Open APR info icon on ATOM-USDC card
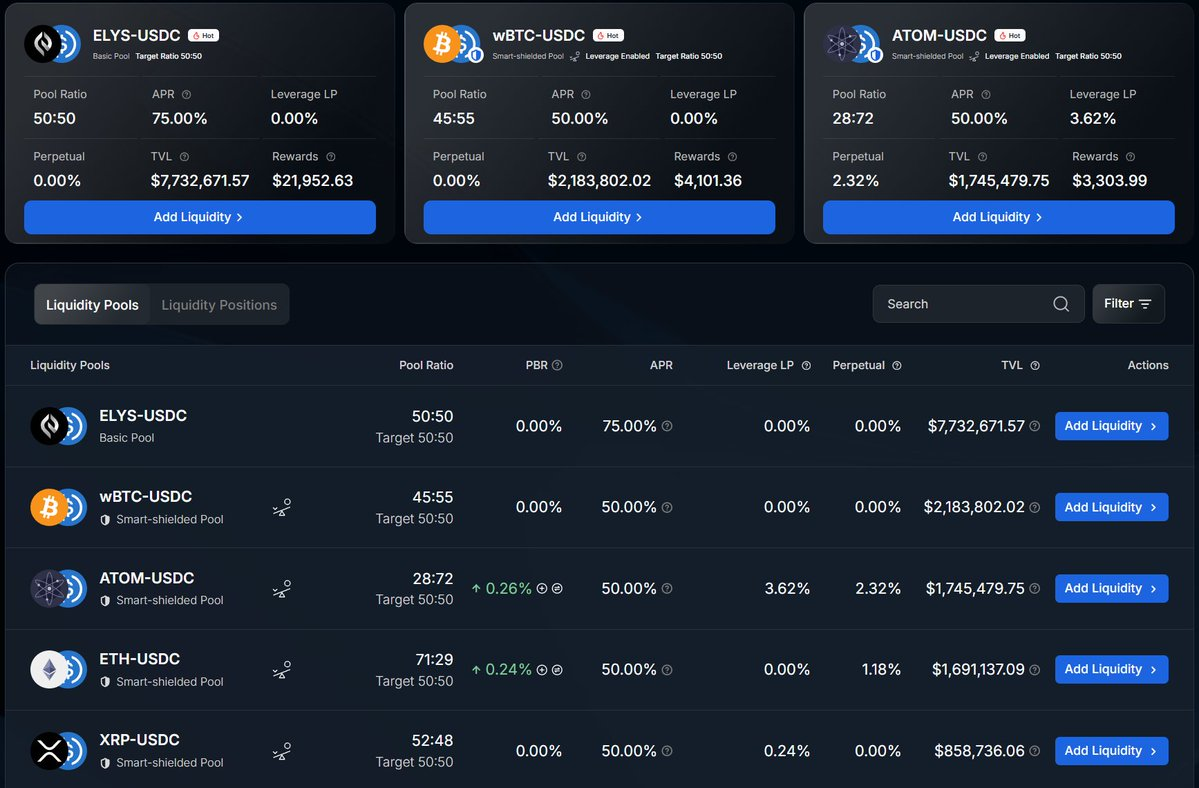 [x=986, y=95]
